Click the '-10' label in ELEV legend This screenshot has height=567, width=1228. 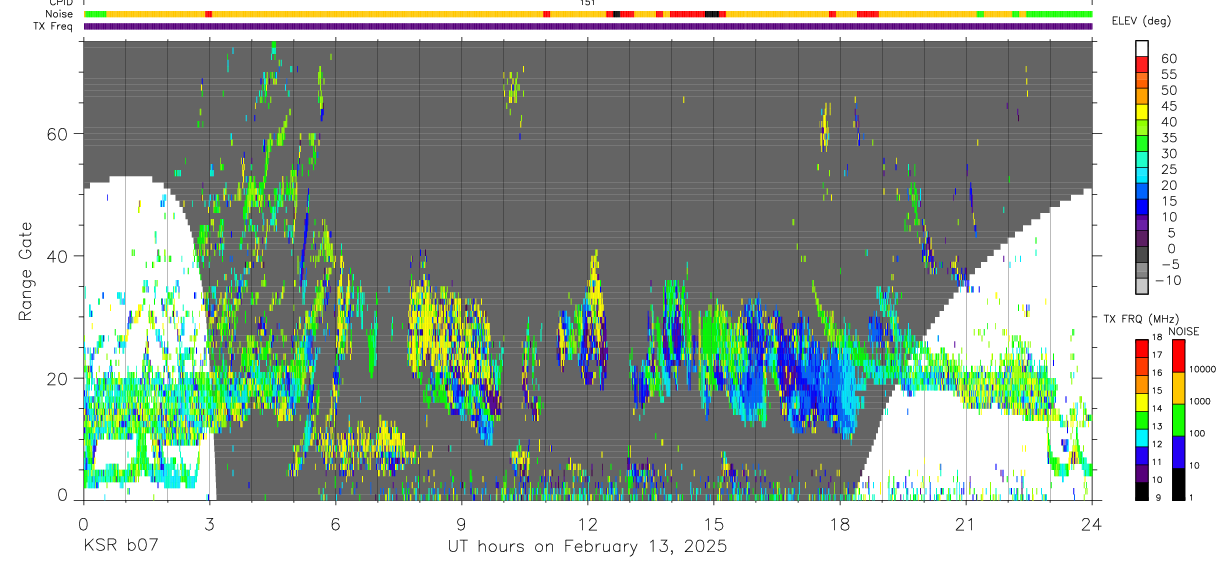click(x=1167, y=280)
